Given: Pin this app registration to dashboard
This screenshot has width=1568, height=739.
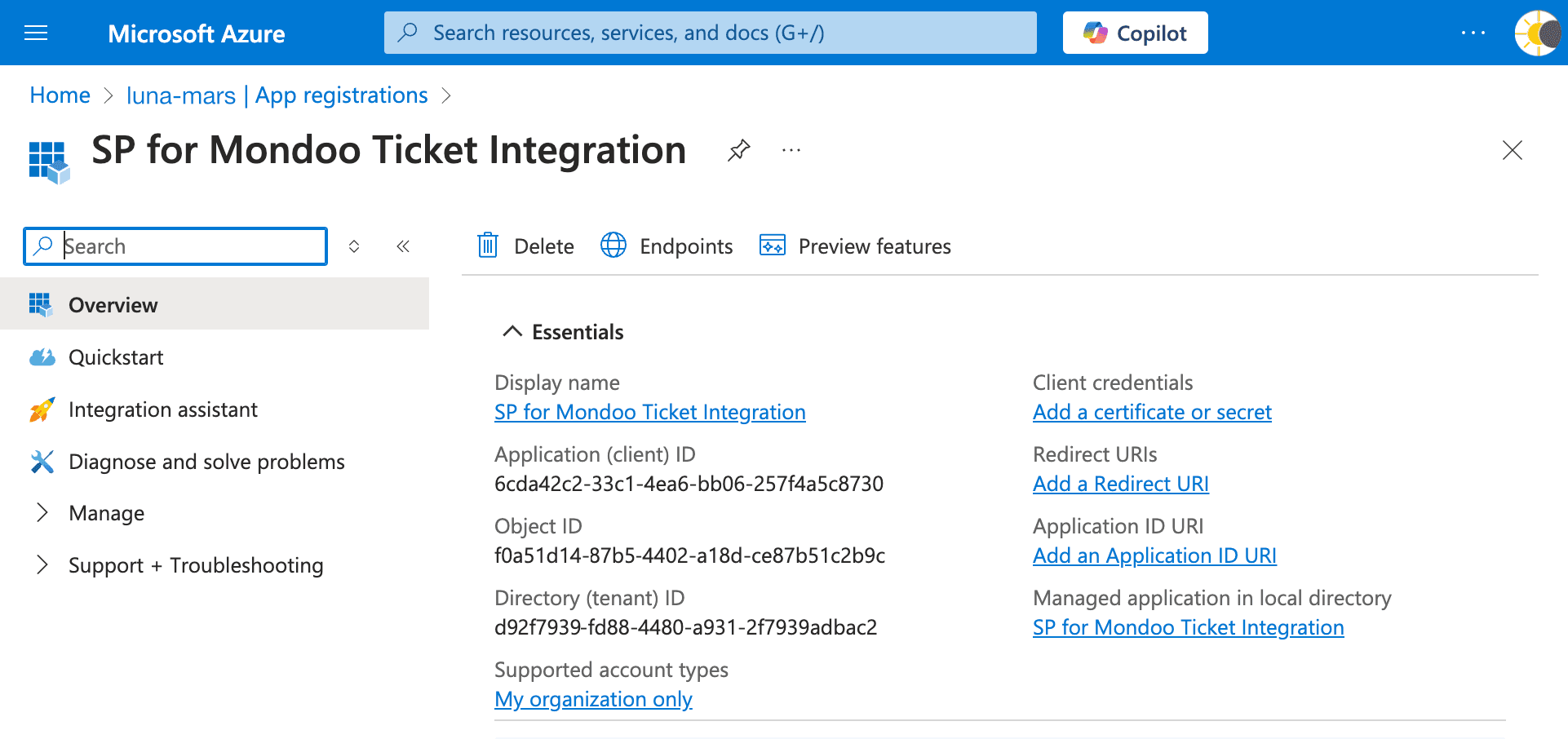Looking at the screenshot, I should coord(738,150).
